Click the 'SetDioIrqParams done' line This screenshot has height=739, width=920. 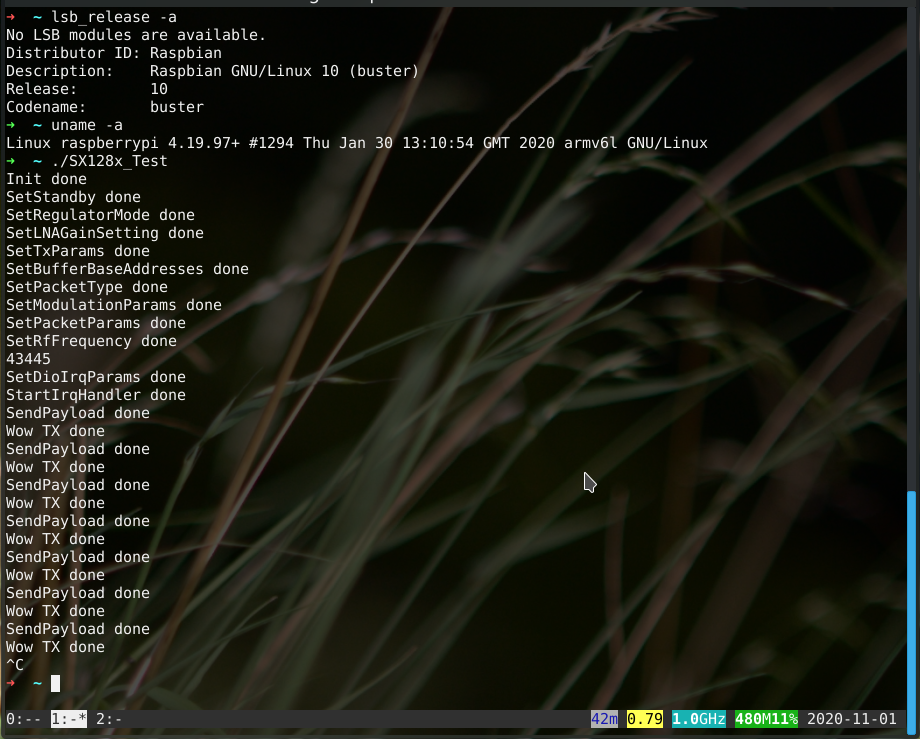(x=96, y=377)
